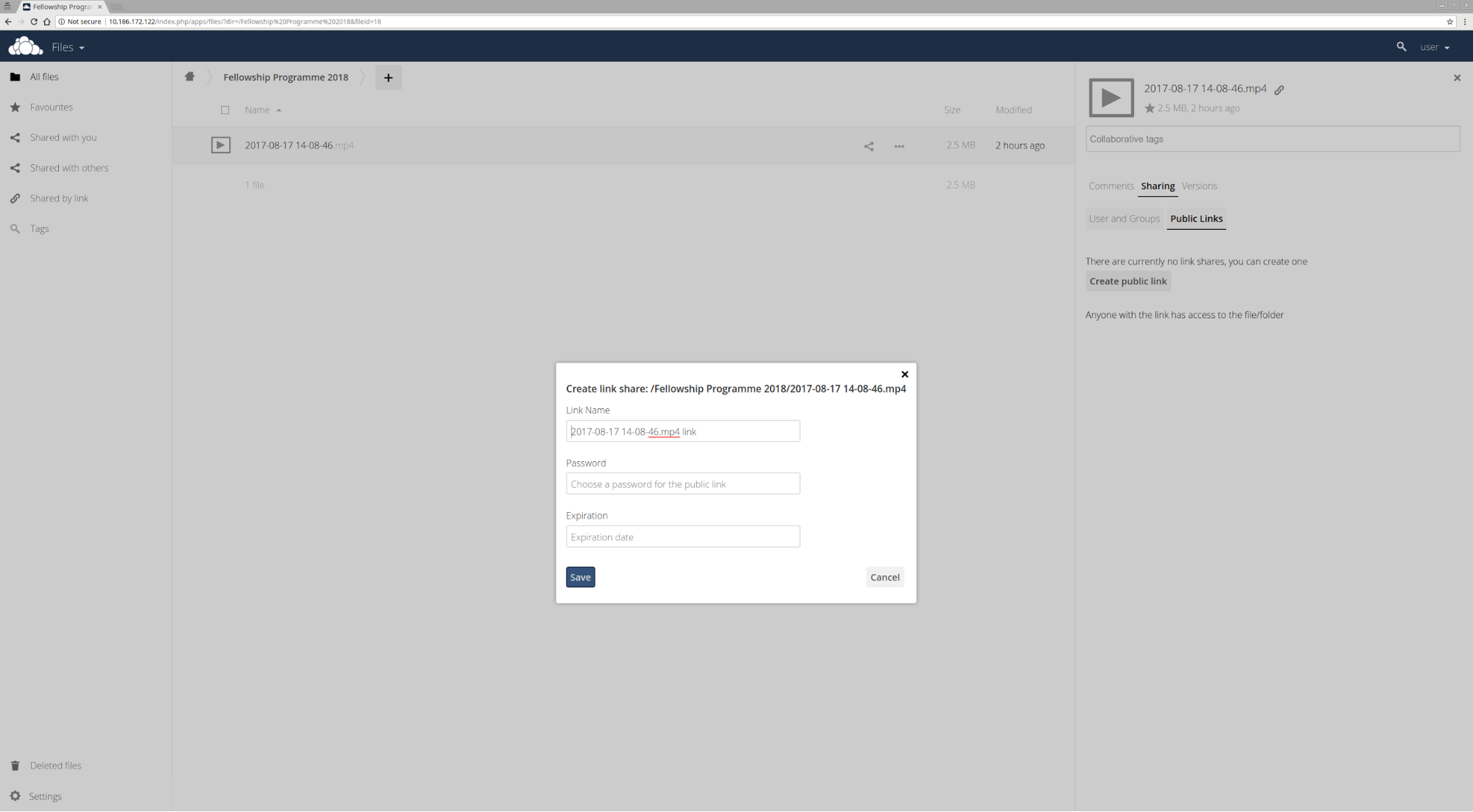The height and width of the screenshot is (812, 1473).
Task: Open the user account dropdown
Action: tap(1434, 46)
